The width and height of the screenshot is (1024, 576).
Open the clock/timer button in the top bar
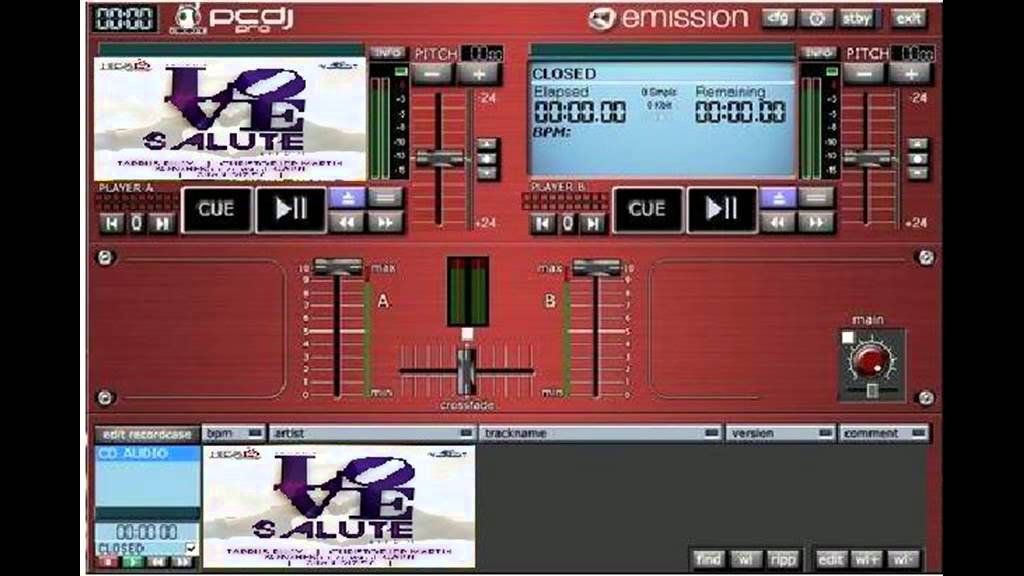click(816, 18)
